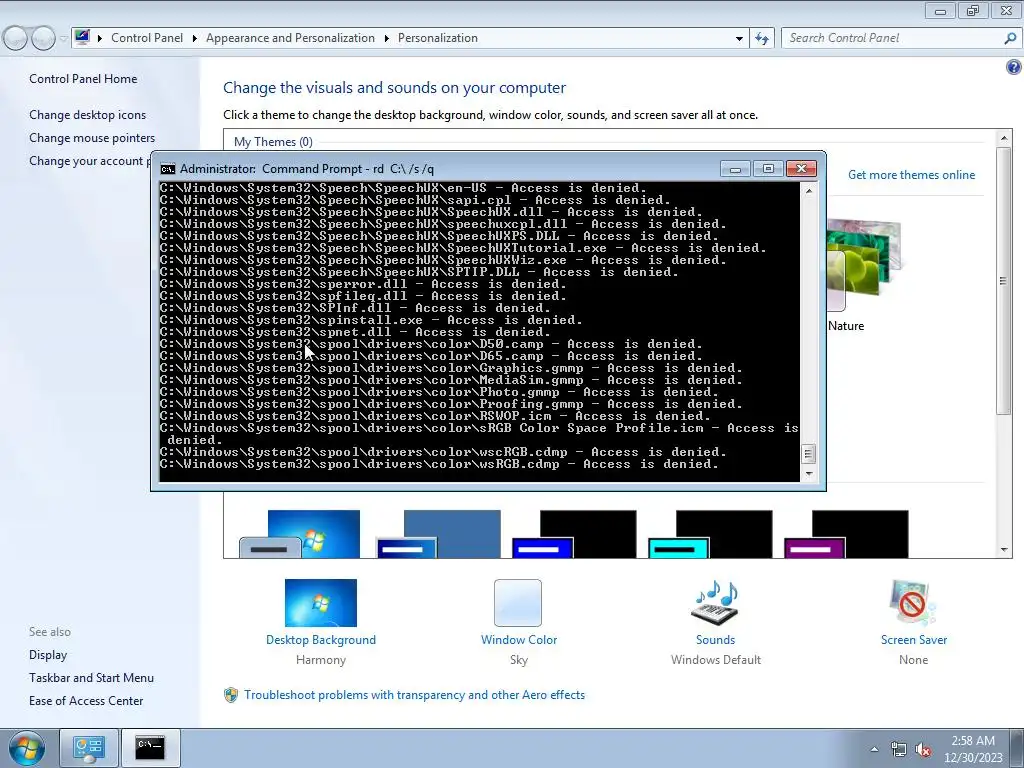
Task: Open Taskbar and Start Menu link
Action: pyautogui.click(x=91, y=678)
